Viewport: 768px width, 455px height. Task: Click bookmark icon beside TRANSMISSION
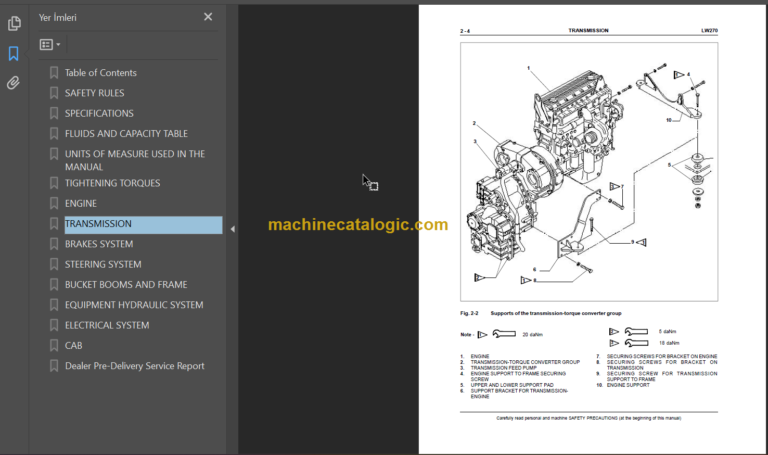coord(54,224)
